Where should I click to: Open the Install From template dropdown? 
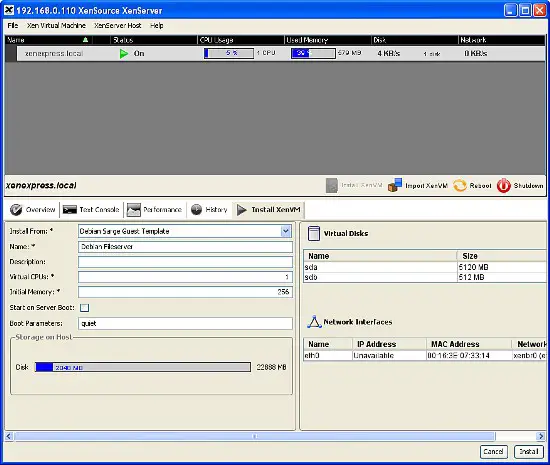(x=185, y=231)
